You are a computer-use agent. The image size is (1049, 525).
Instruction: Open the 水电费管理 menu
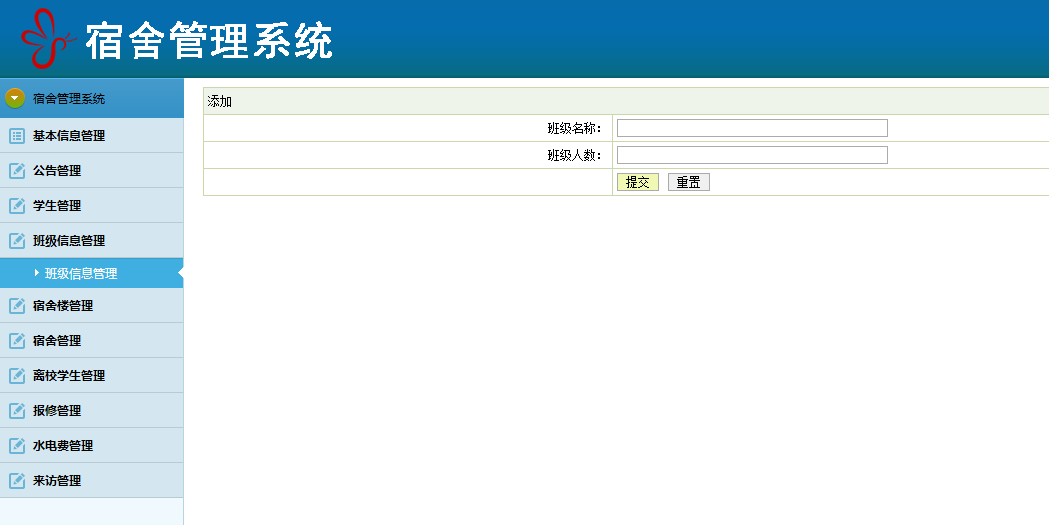(92, 445)
